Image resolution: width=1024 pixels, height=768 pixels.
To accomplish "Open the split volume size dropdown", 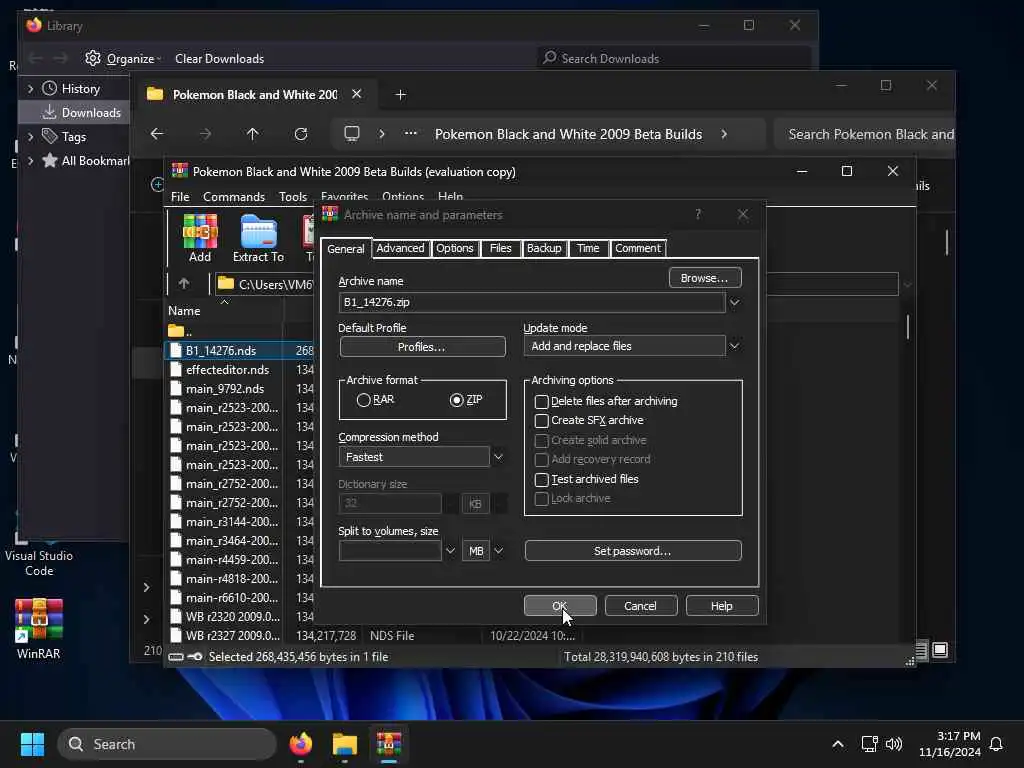I will point(450,551).
